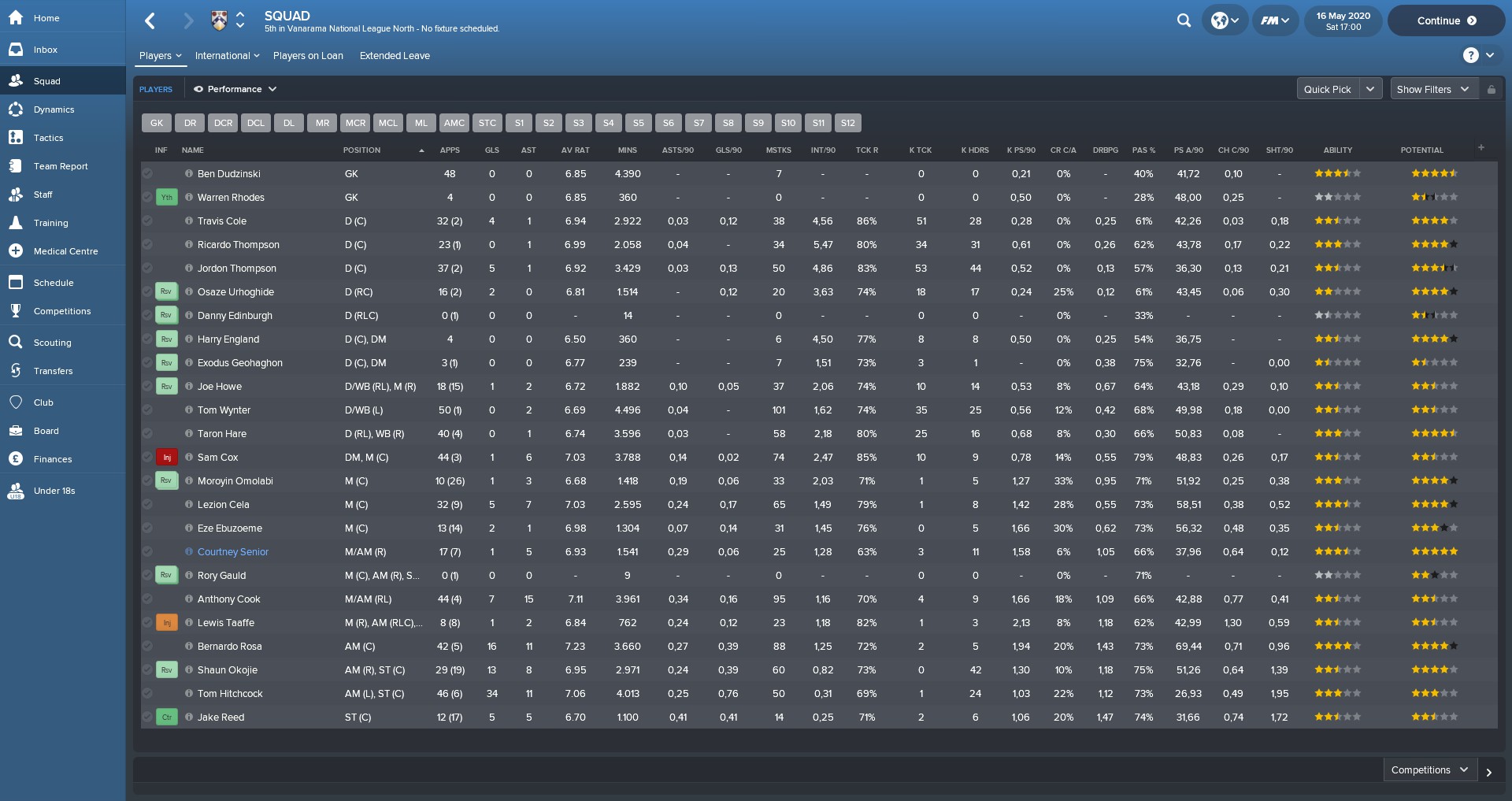
Task: Open Ben Dudzinski's player info icon
Action: pos(189,173)
